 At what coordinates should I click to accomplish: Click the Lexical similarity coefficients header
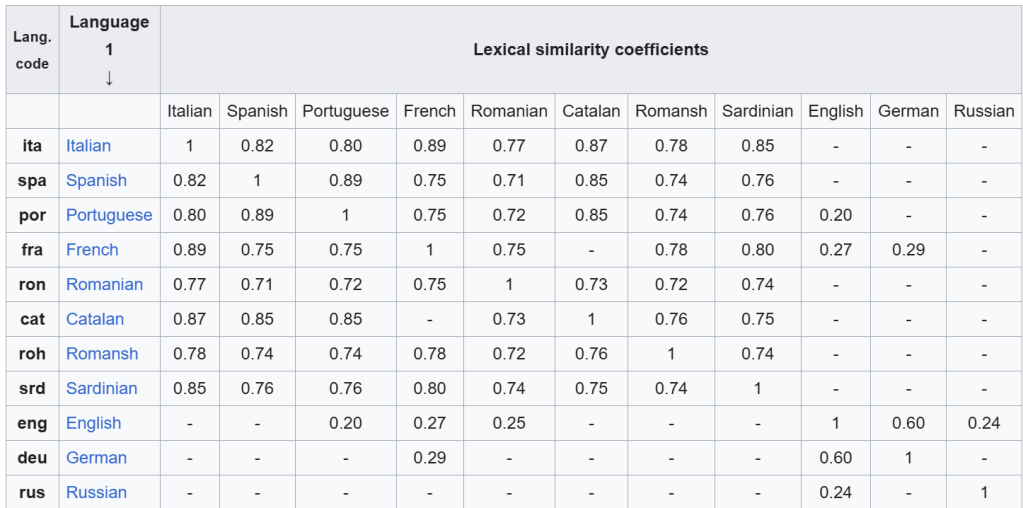(590, 50)
